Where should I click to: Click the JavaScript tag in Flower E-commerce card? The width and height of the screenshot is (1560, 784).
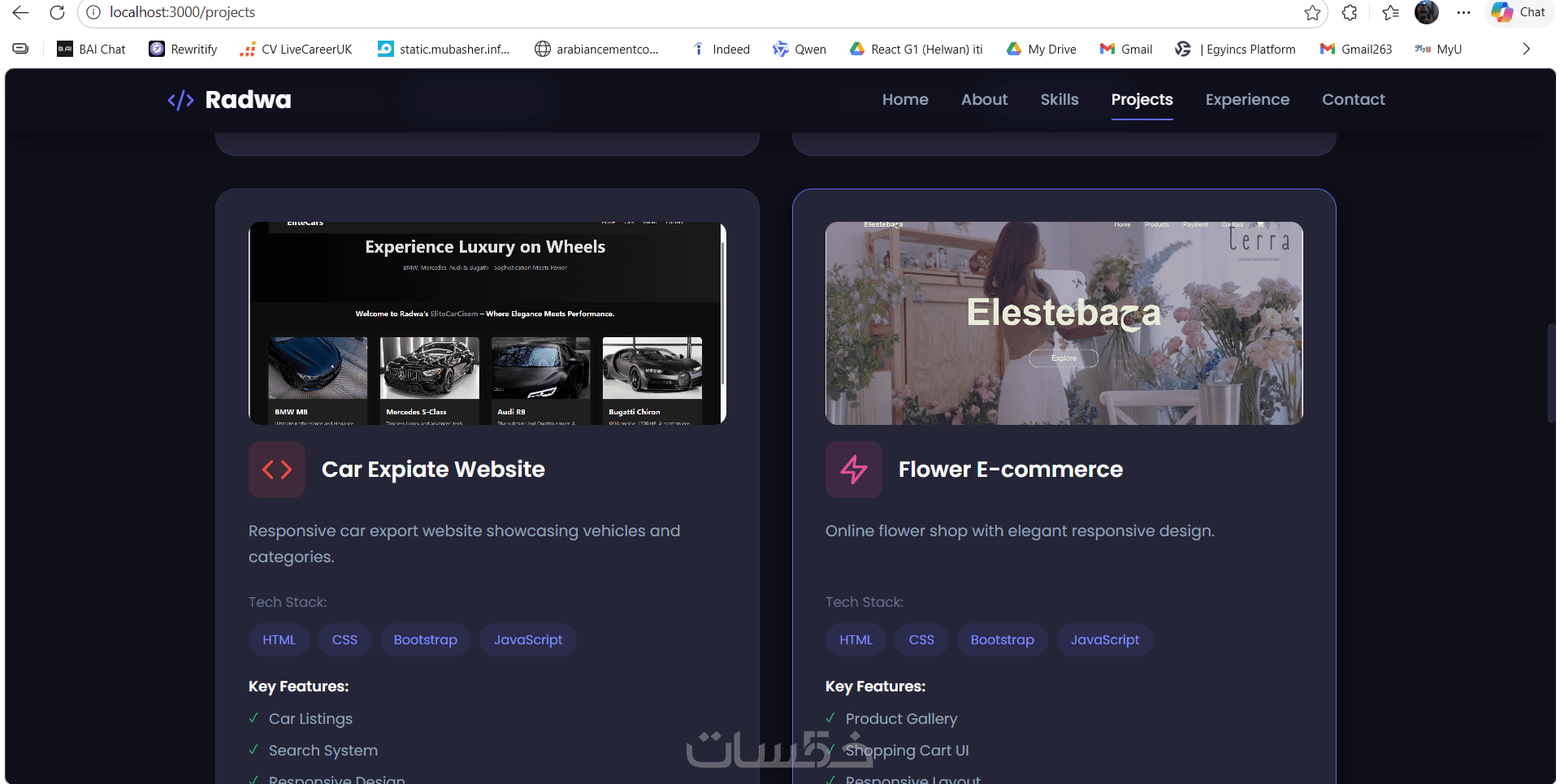click(1105, 639)
